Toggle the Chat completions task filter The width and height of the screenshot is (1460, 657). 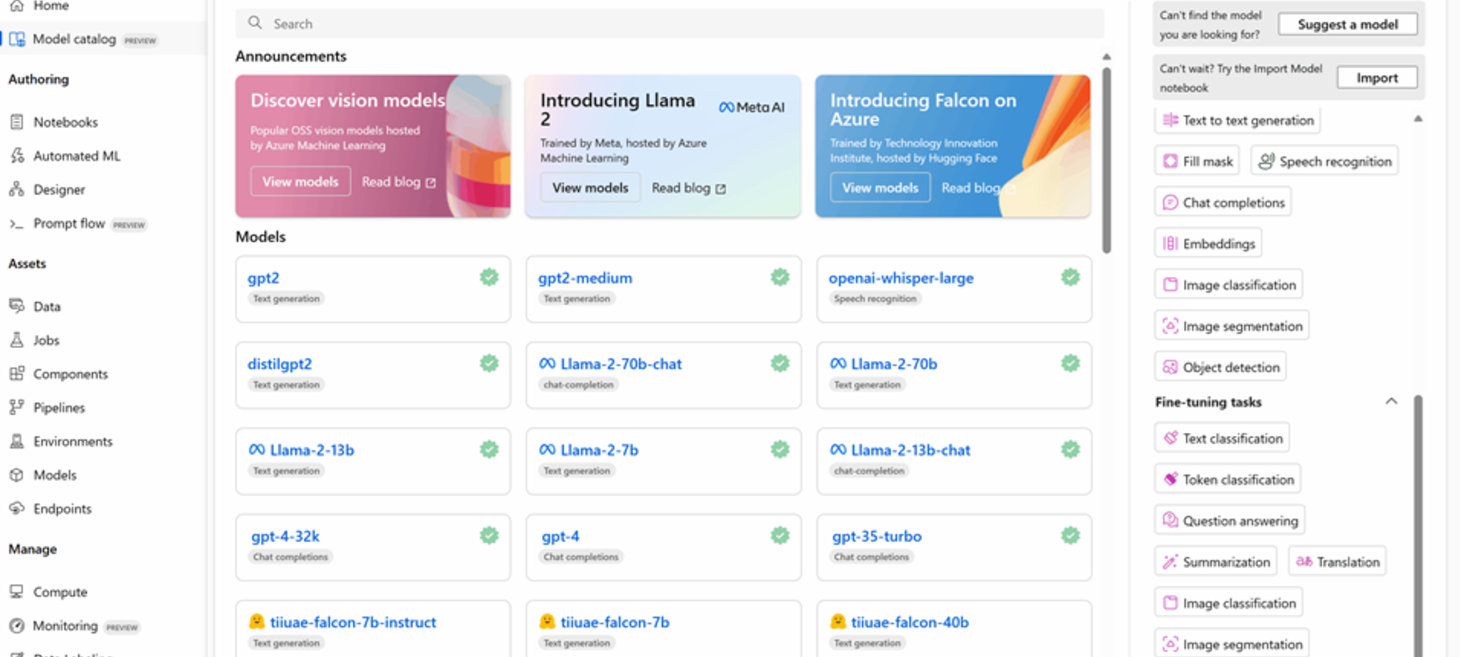click(1222, 201)
